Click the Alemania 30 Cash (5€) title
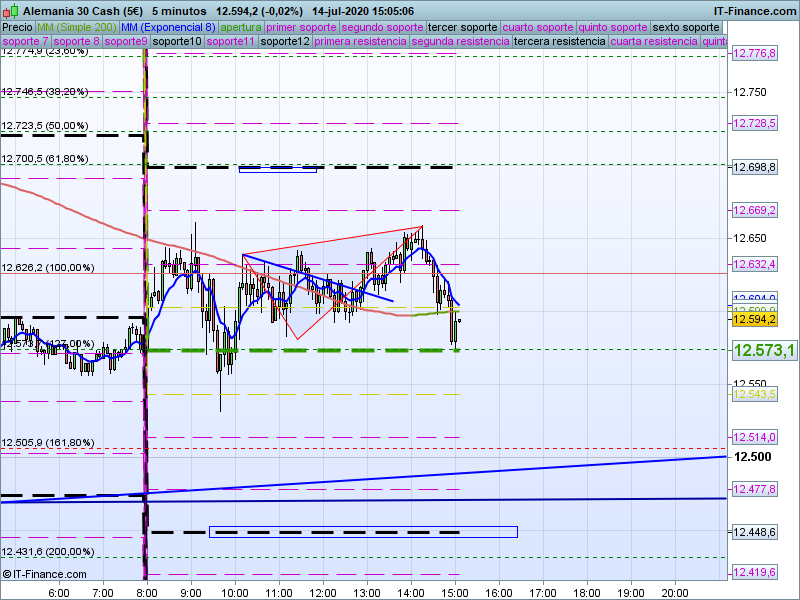The image size is (800, 600). (x=83, y=11)
